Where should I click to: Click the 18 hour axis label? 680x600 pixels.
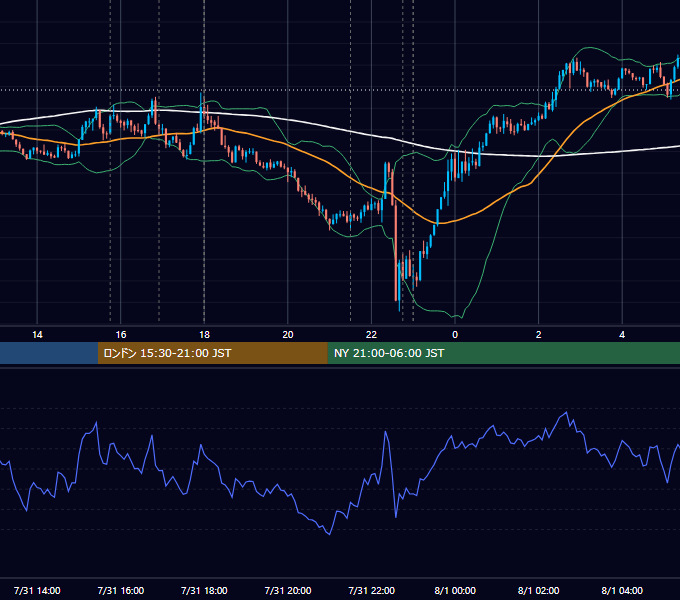click(204, 335)
